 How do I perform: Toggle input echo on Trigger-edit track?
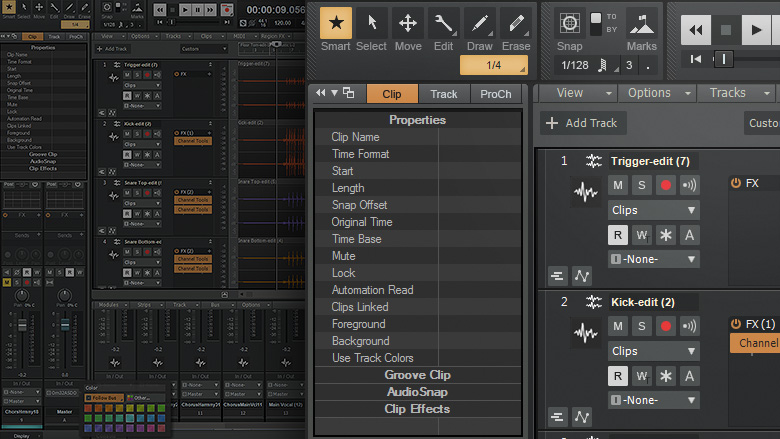pos(689,185)
